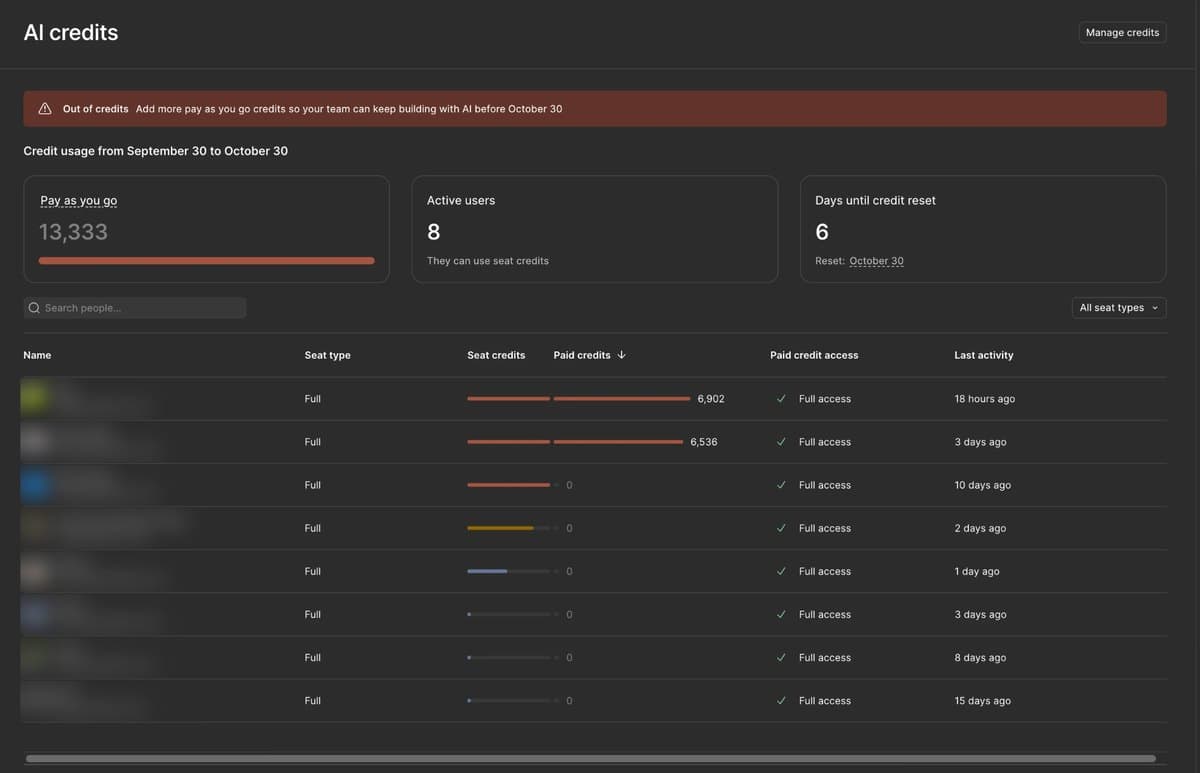Viewport: 1200px width, 773px height.
Task: Click the 1 day ago activity cell
Action: coord(977,571)
